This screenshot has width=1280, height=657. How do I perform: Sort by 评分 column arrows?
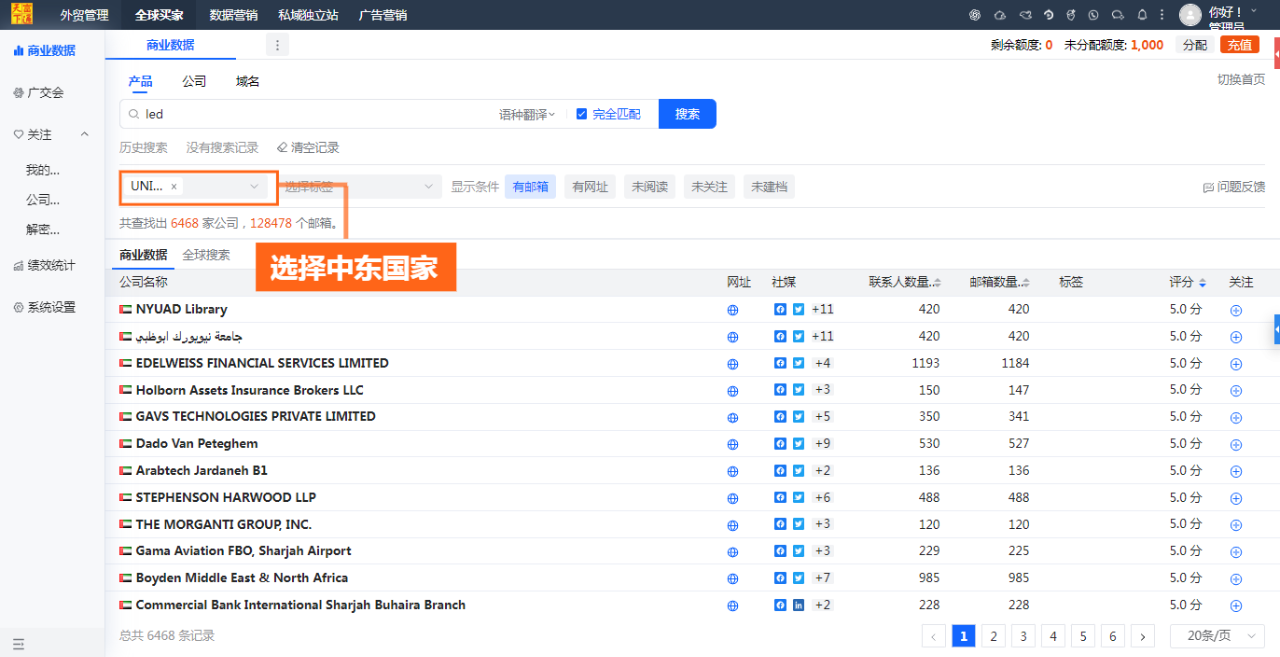(x=1203, y=283)
